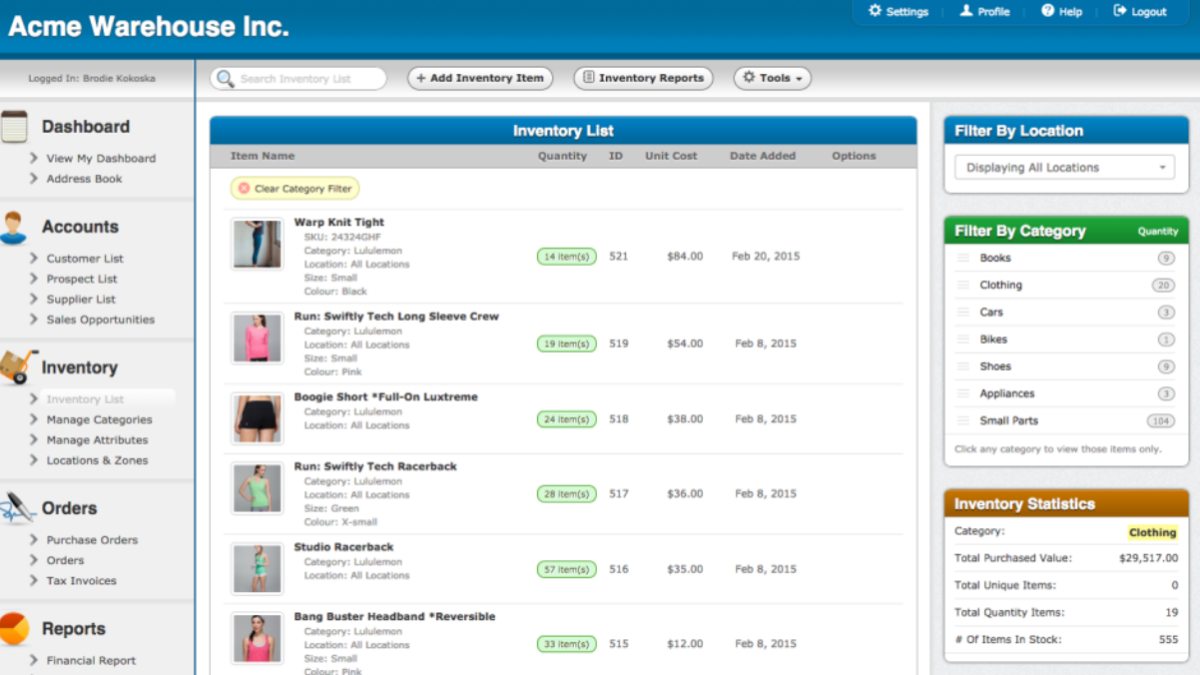Go to Customer List in Accounts
This screenshot has width=1200, height=675.
tap(85, 258)
